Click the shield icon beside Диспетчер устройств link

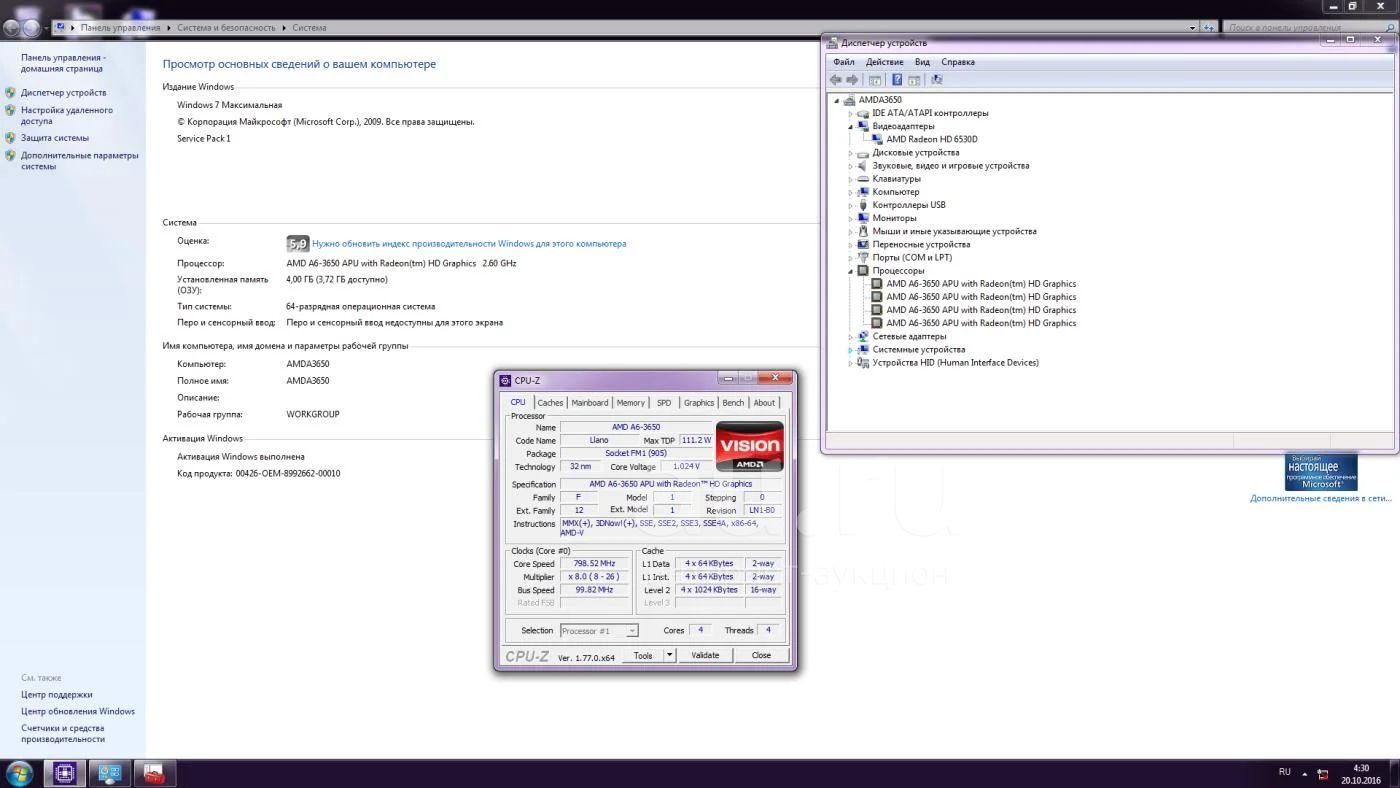click(11, 92)
